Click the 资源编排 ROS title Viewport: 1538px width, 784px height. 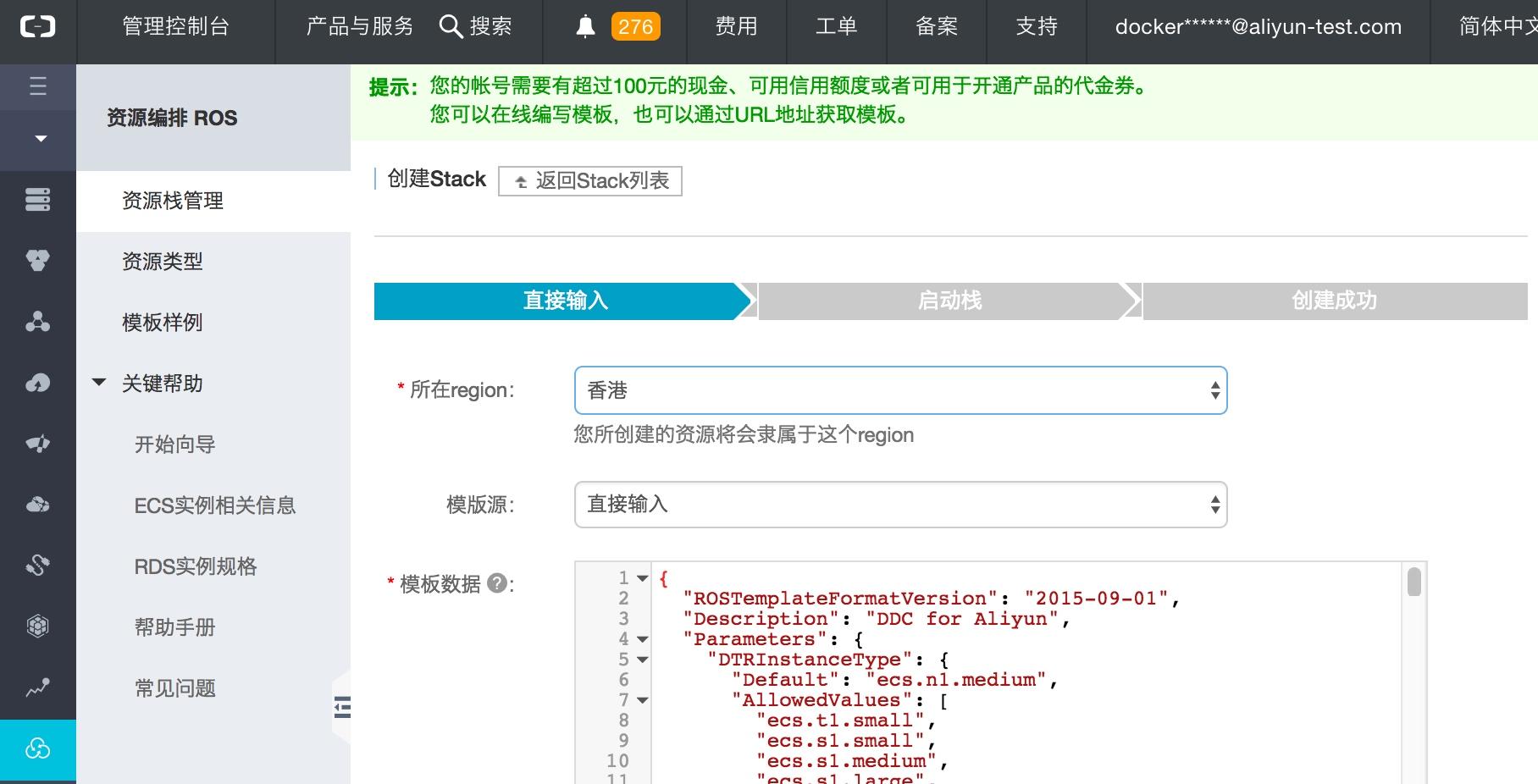tap(172, 118)
